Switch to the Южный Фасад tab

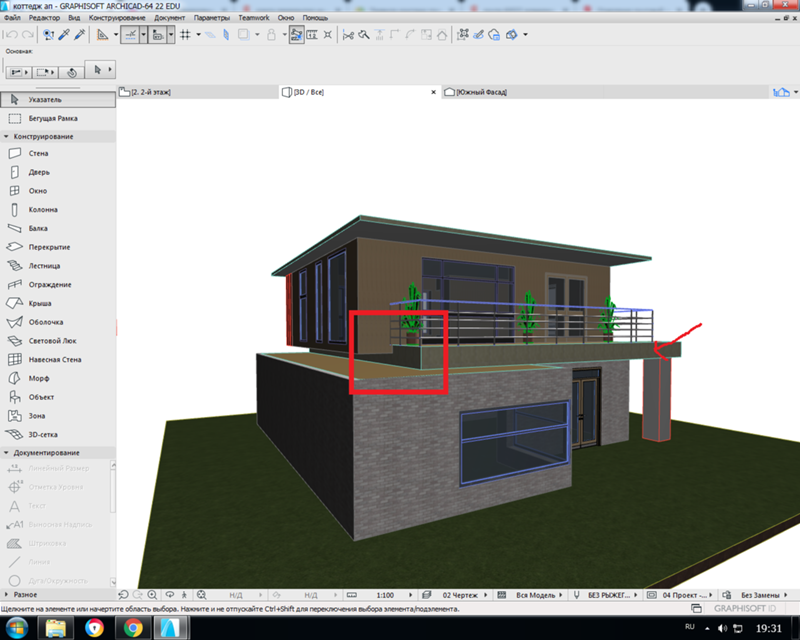[481, 92]
